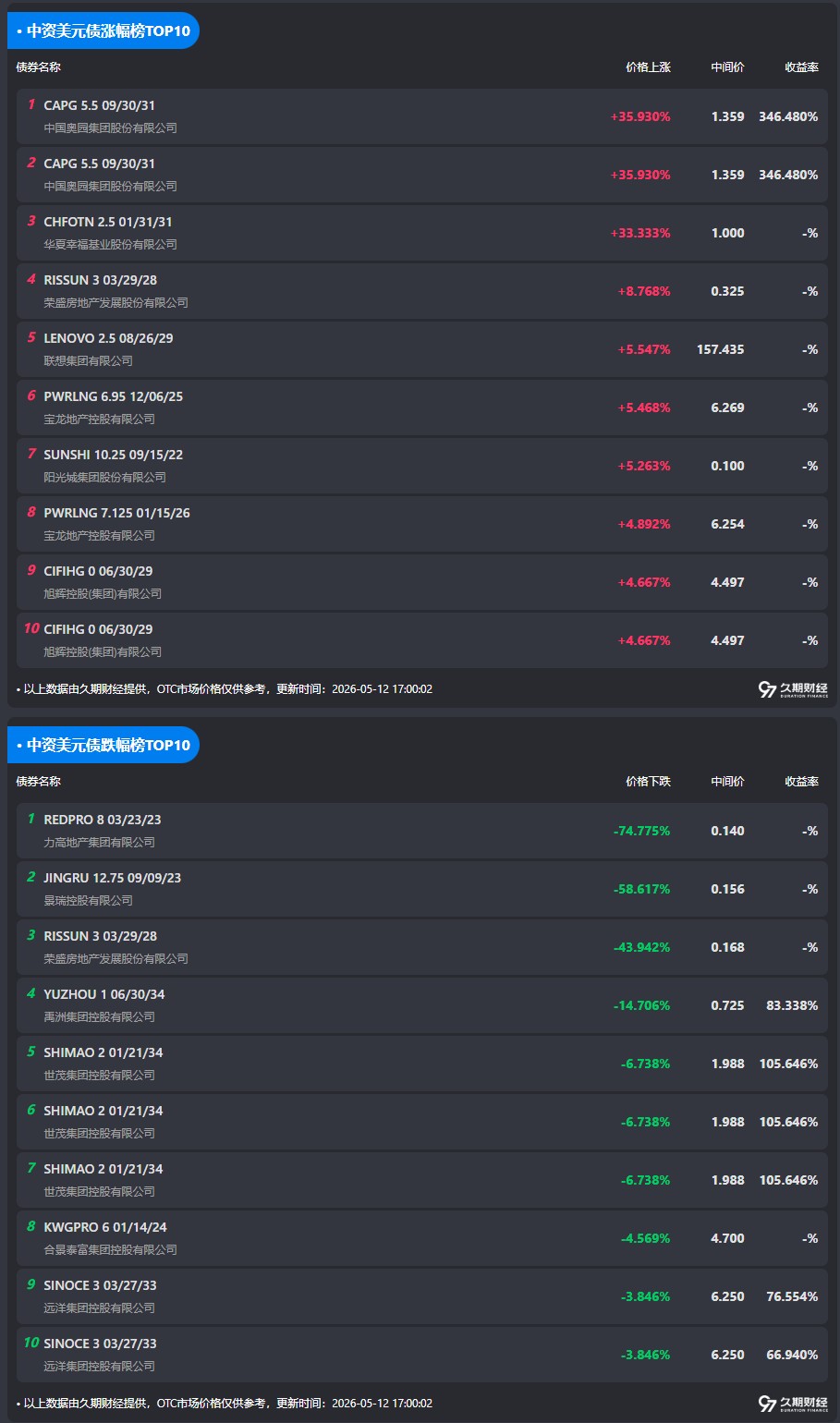Select RISSUN 3 03/29/28 in the gainers list
840x1423 pixels.
click(x=100, y=280)
